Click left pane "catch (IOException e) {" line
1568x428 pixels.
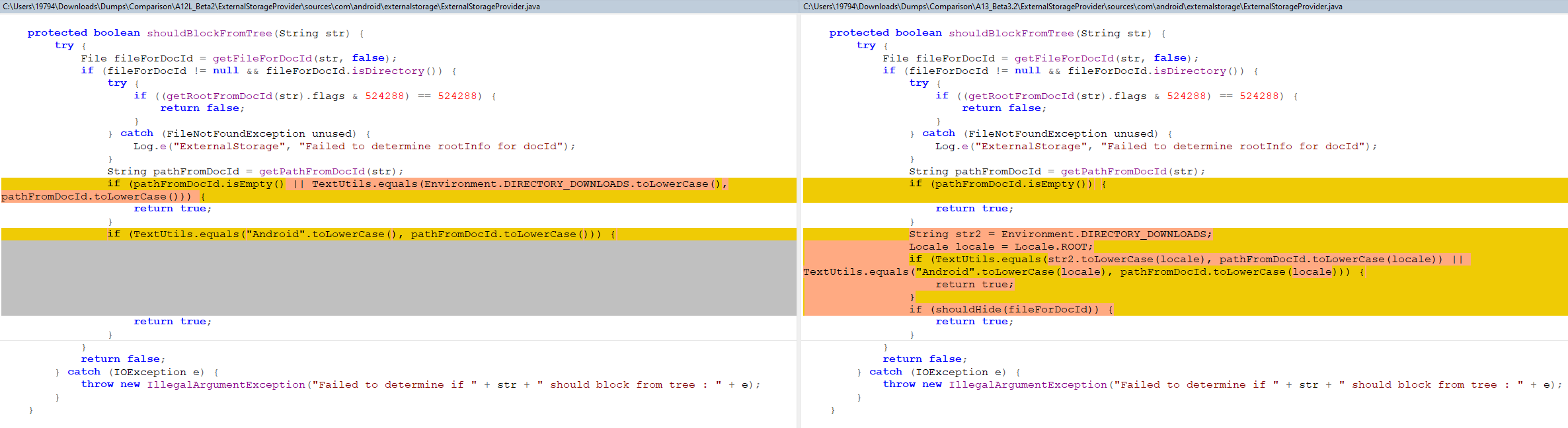click(x=137, y=372)
